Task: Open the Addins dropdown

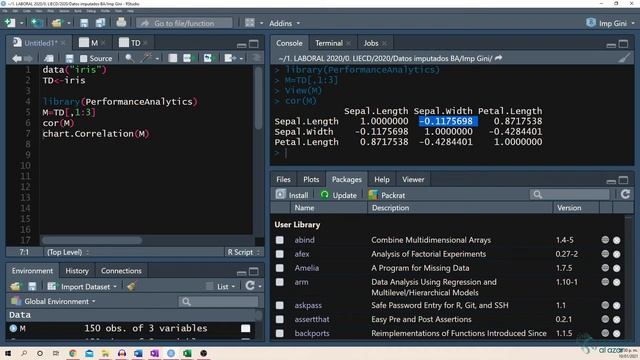Action: click(x=284, y=23)
